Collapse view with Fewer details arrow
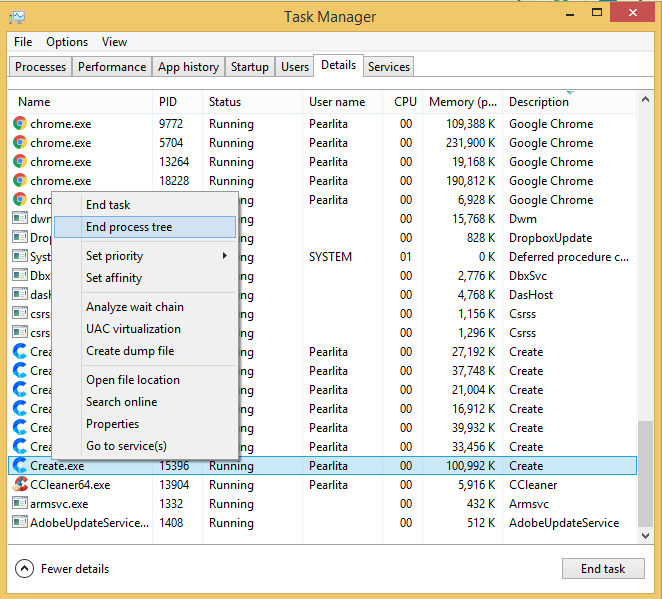Screen dimensions: 662x599 click(x=24, y=569)
